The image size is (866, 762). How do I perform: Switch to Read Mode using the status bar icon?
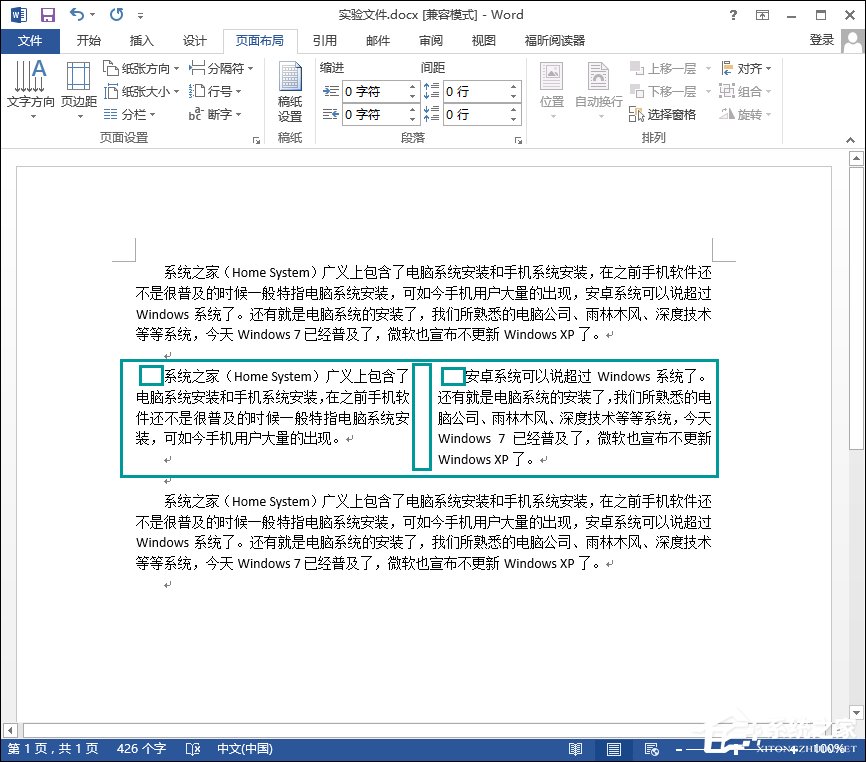pos(576,748)
